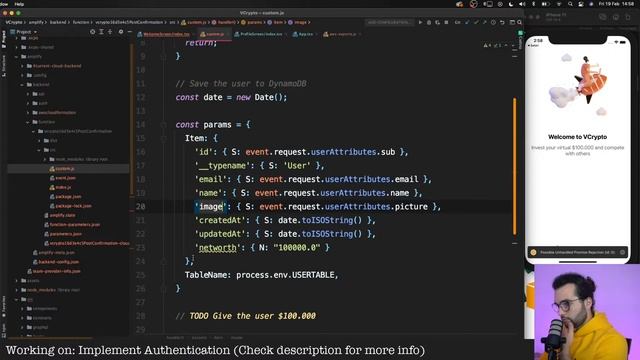Collapse the function folder
The image size is (640, 360).
pos(28,122)
